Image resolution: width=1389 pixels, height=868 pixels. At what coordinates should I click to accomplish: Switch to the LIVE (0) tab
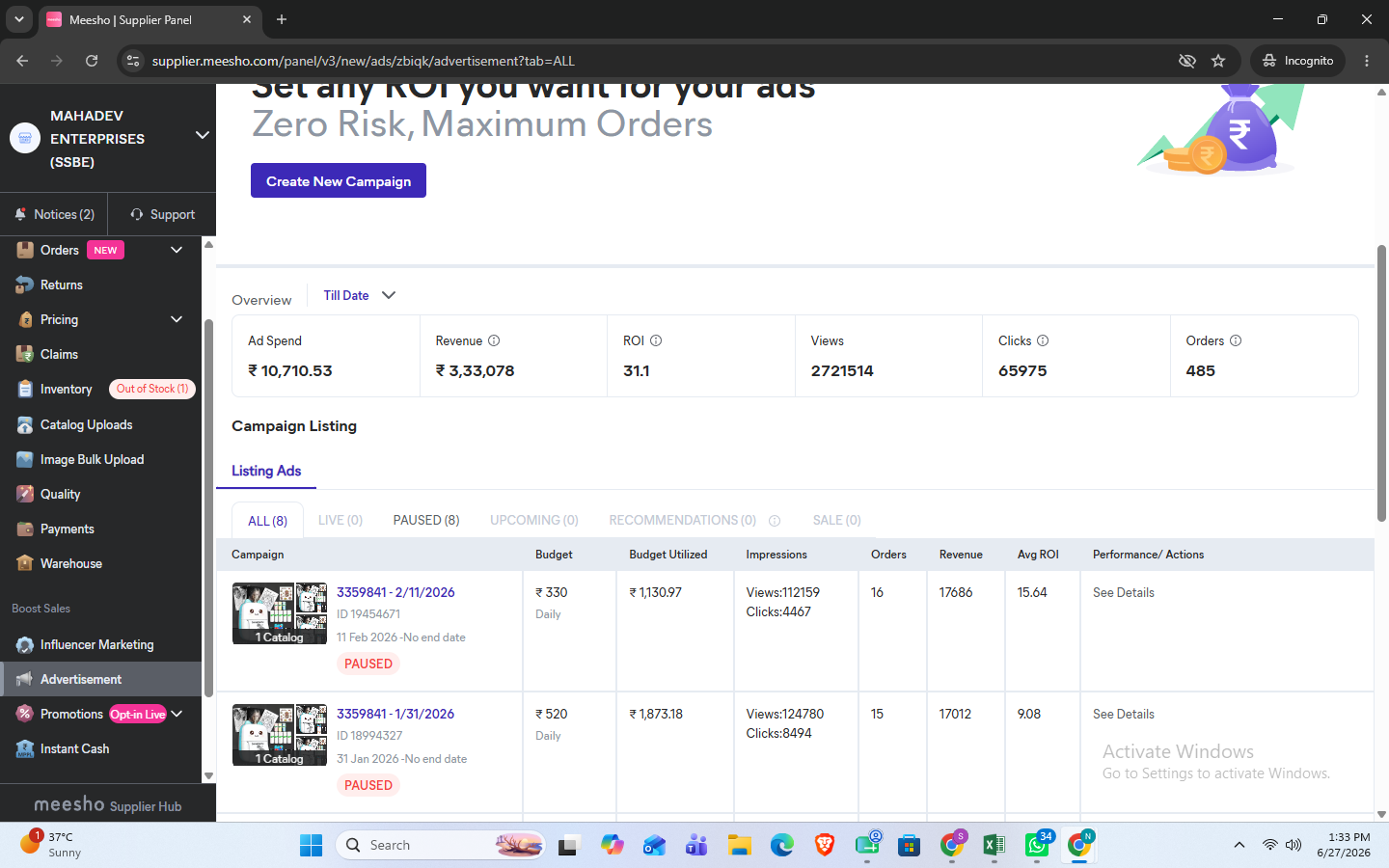(340, 520)
